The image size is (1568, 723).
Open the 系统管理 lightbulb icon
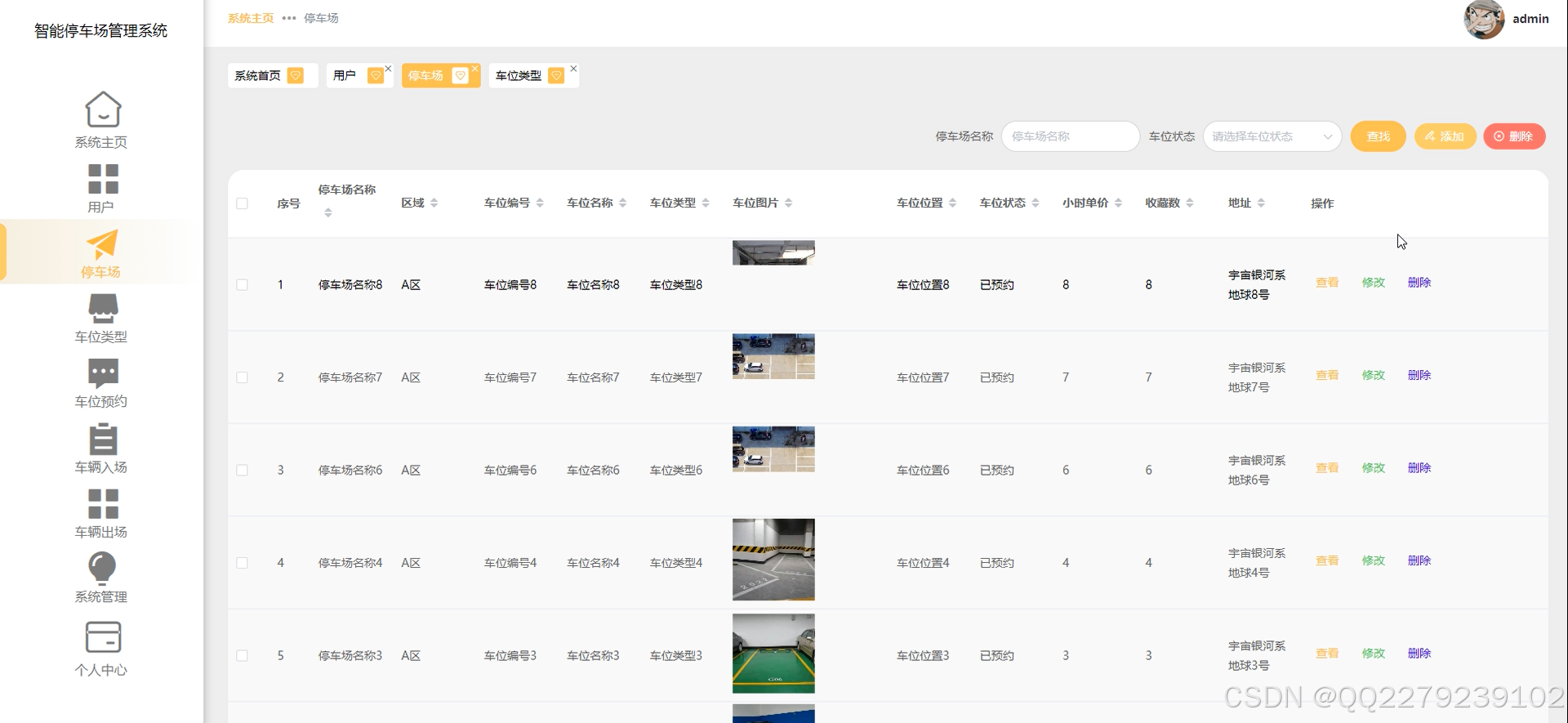(x=102, y=569)
